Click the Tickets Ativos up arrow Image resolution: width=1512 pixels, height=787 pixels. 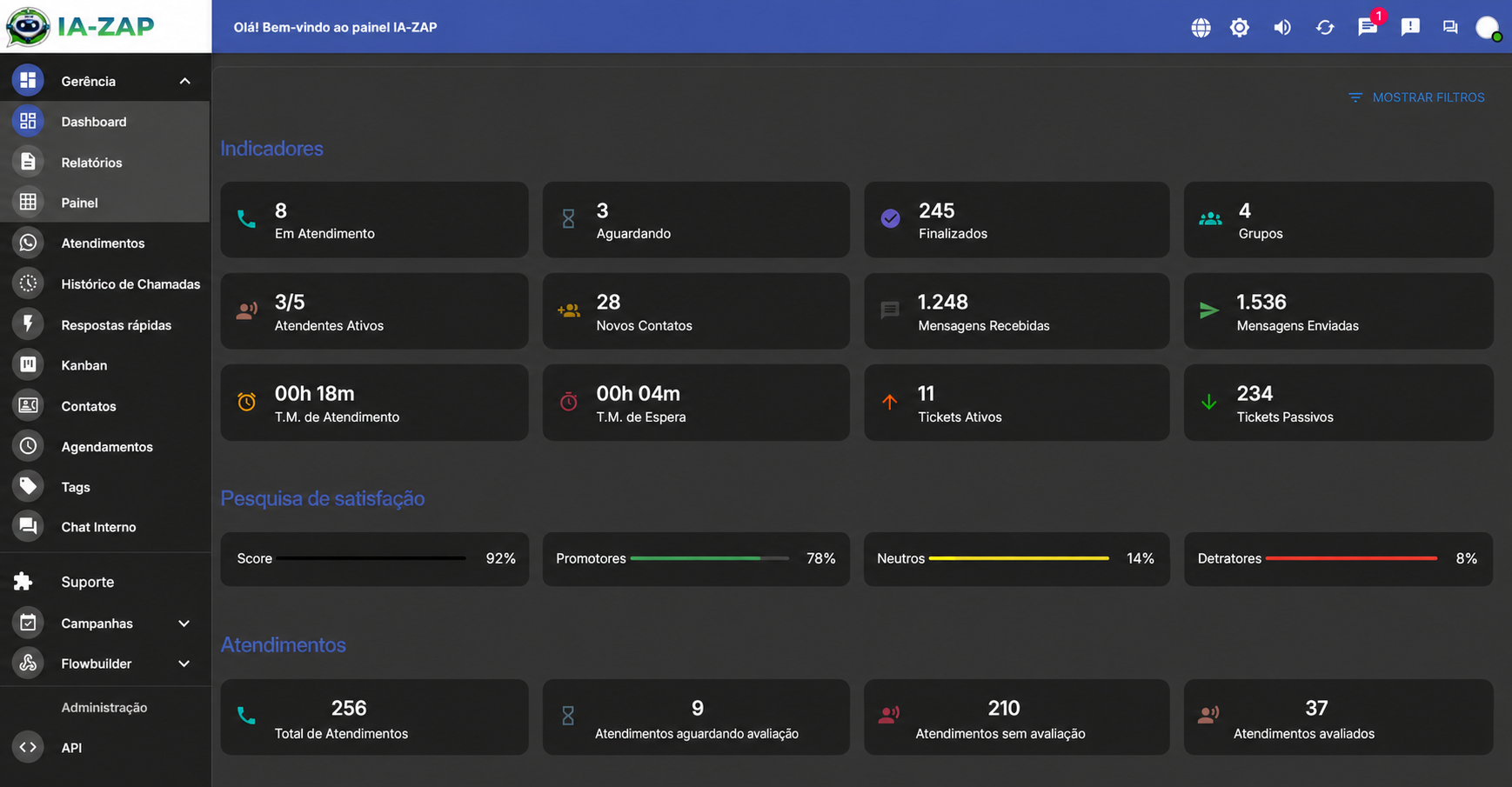pyautogui.click(x=889, y=402)
